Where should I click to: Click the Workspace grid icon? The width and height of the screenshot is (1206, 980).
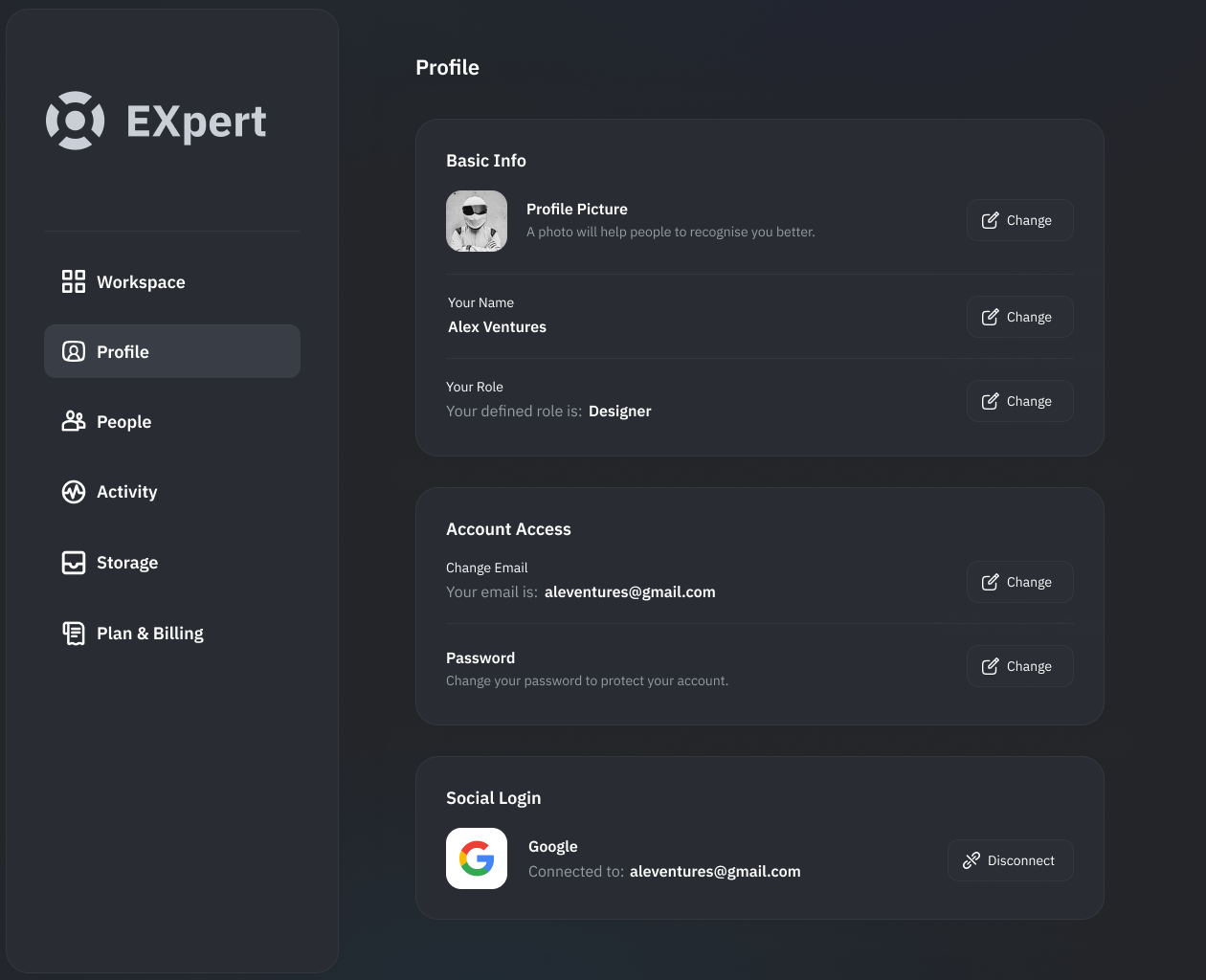click(x=74, y=281)
